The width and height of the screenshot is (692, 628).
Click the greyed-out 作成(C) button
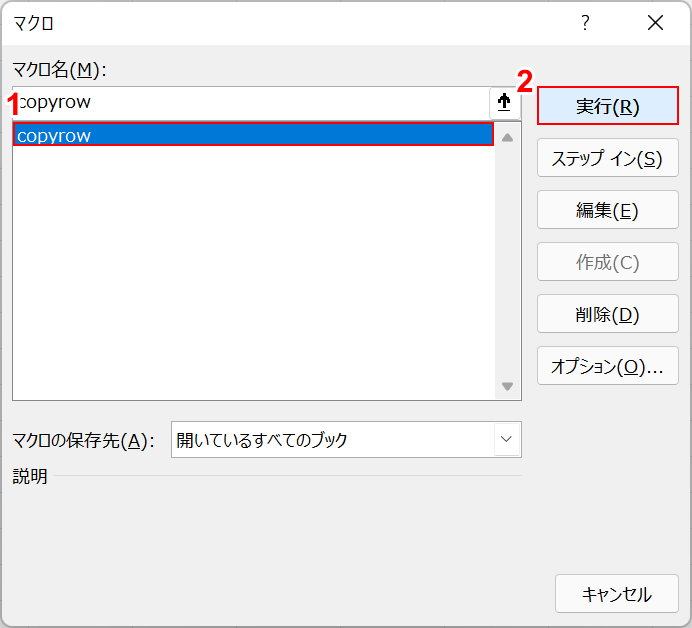[607, 262]
